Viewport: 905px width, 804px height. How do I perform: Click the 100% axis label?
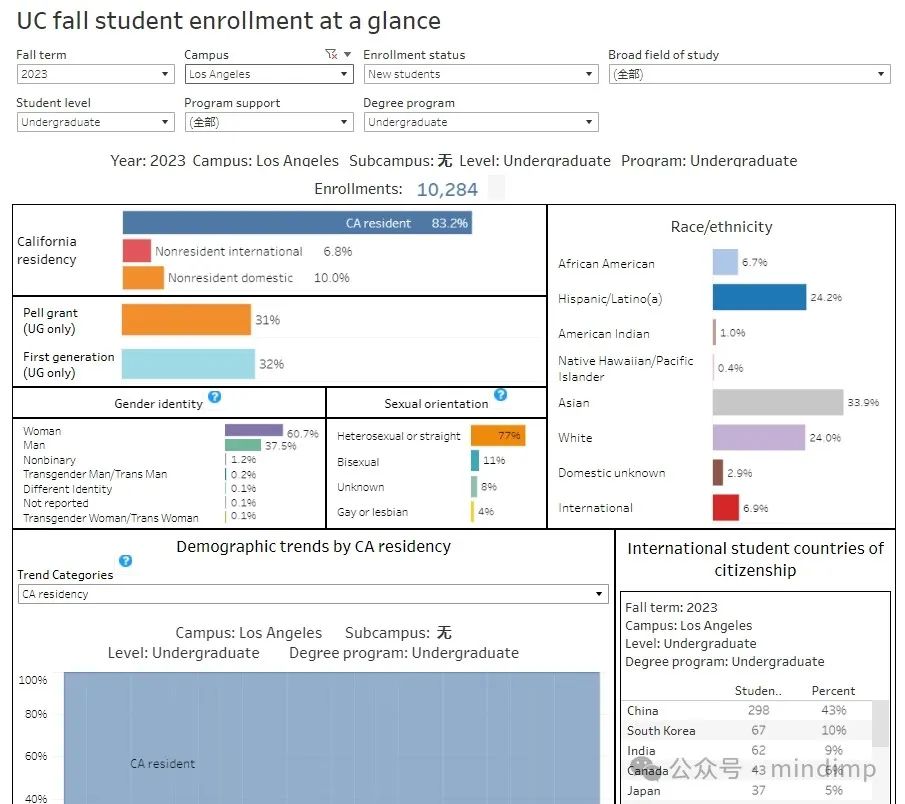coord(33,680)
